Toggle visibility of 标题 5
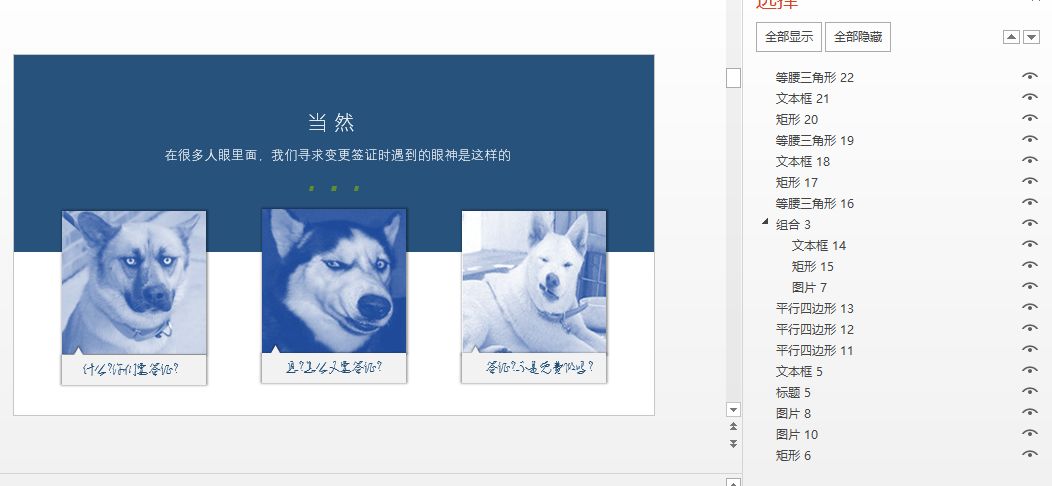Viewport: 1052px width, 486px height. point(1029,391)
